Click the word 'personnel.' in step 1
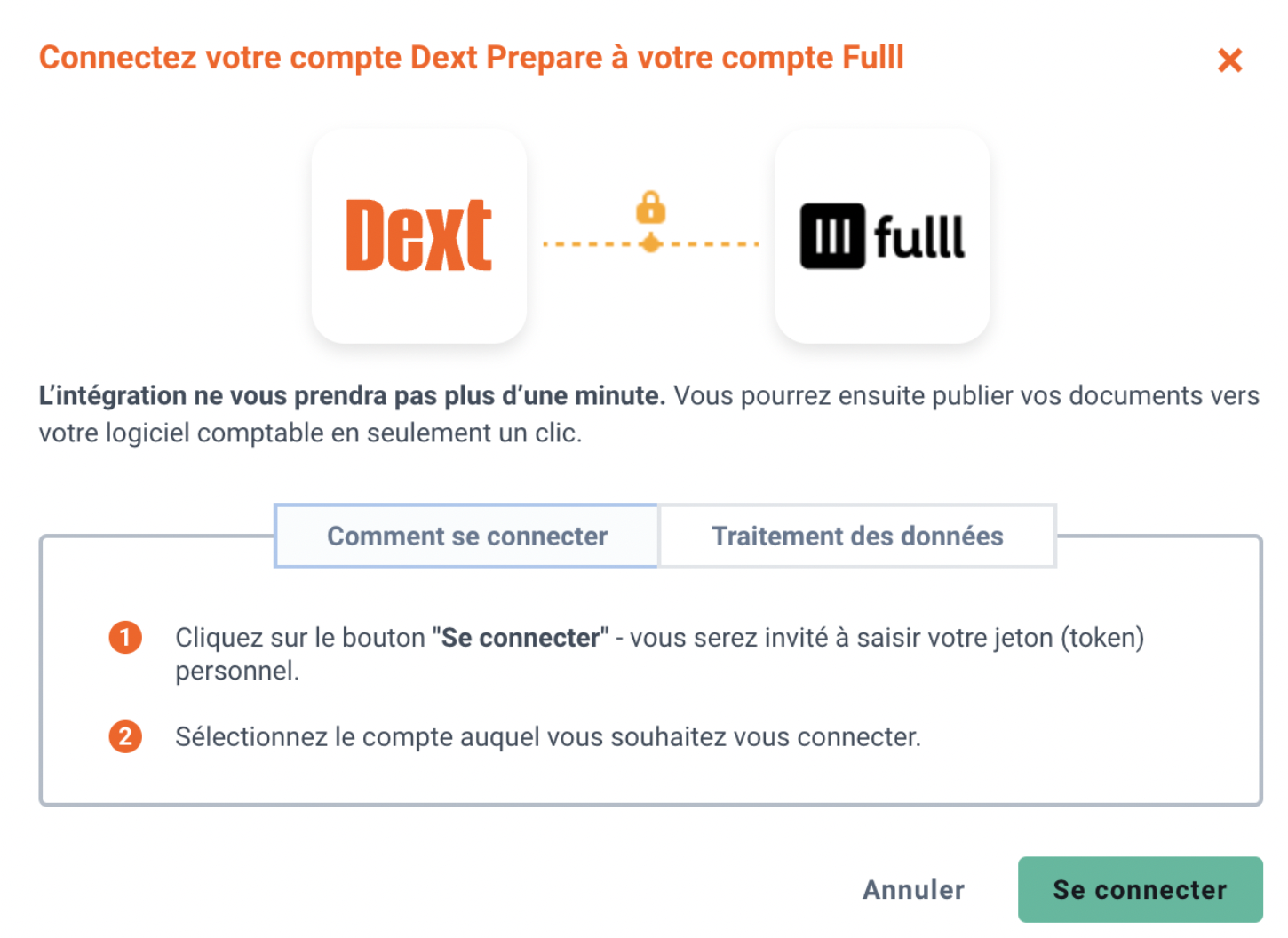The height and width of the screenshot is (938, 1288). tap(237, 672)
